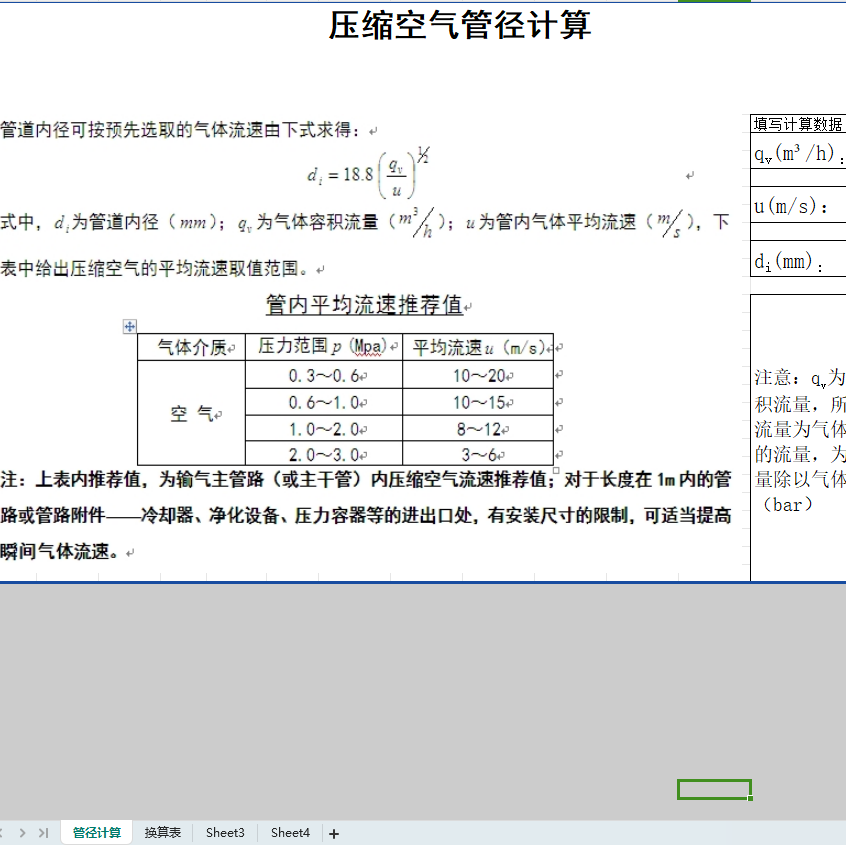Add a new sheet with plus icon
The image size is (846, 845).
[334, 833]
